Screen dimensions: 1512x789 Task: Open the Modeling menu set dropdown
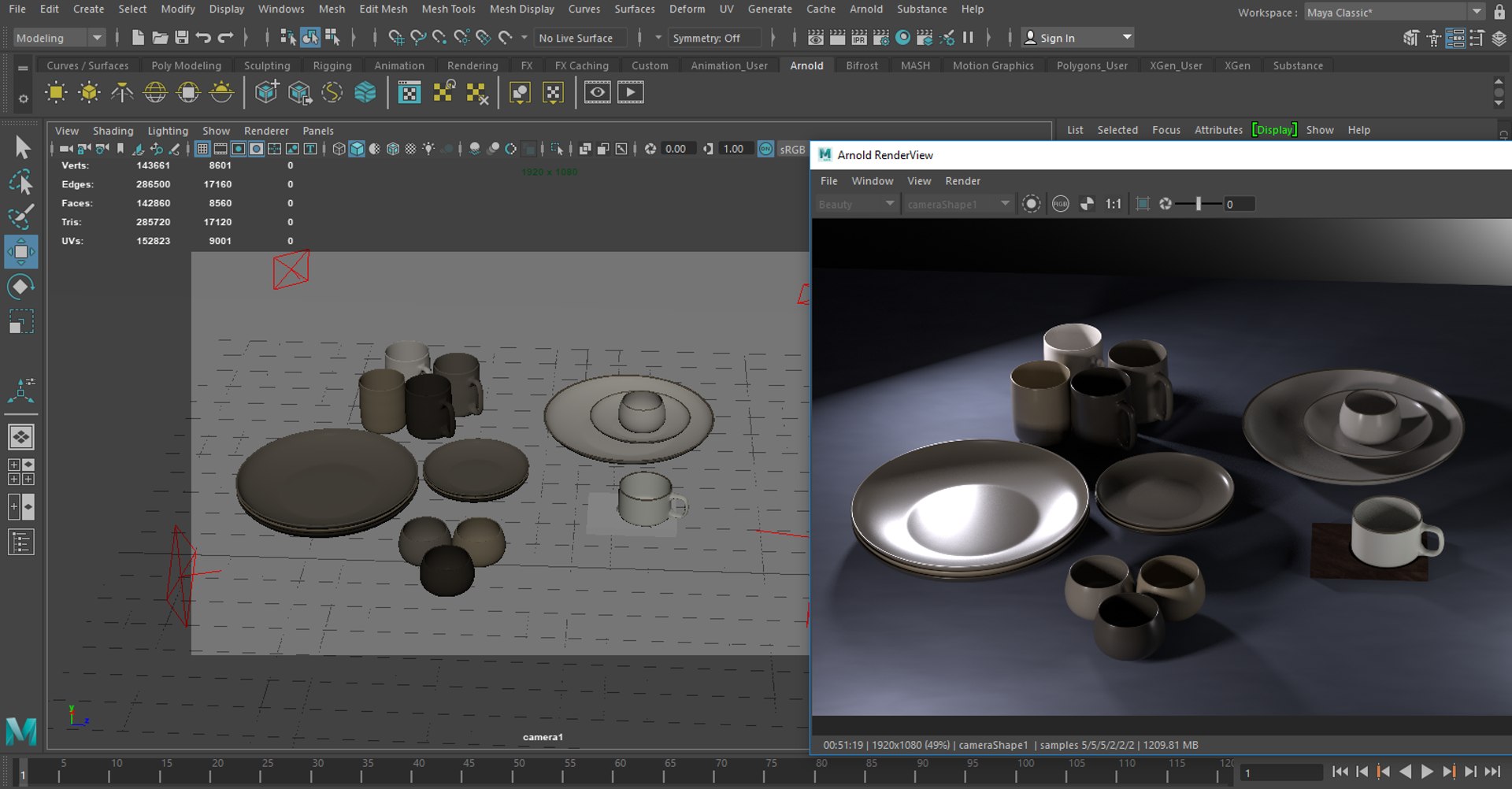click(59, 38)
